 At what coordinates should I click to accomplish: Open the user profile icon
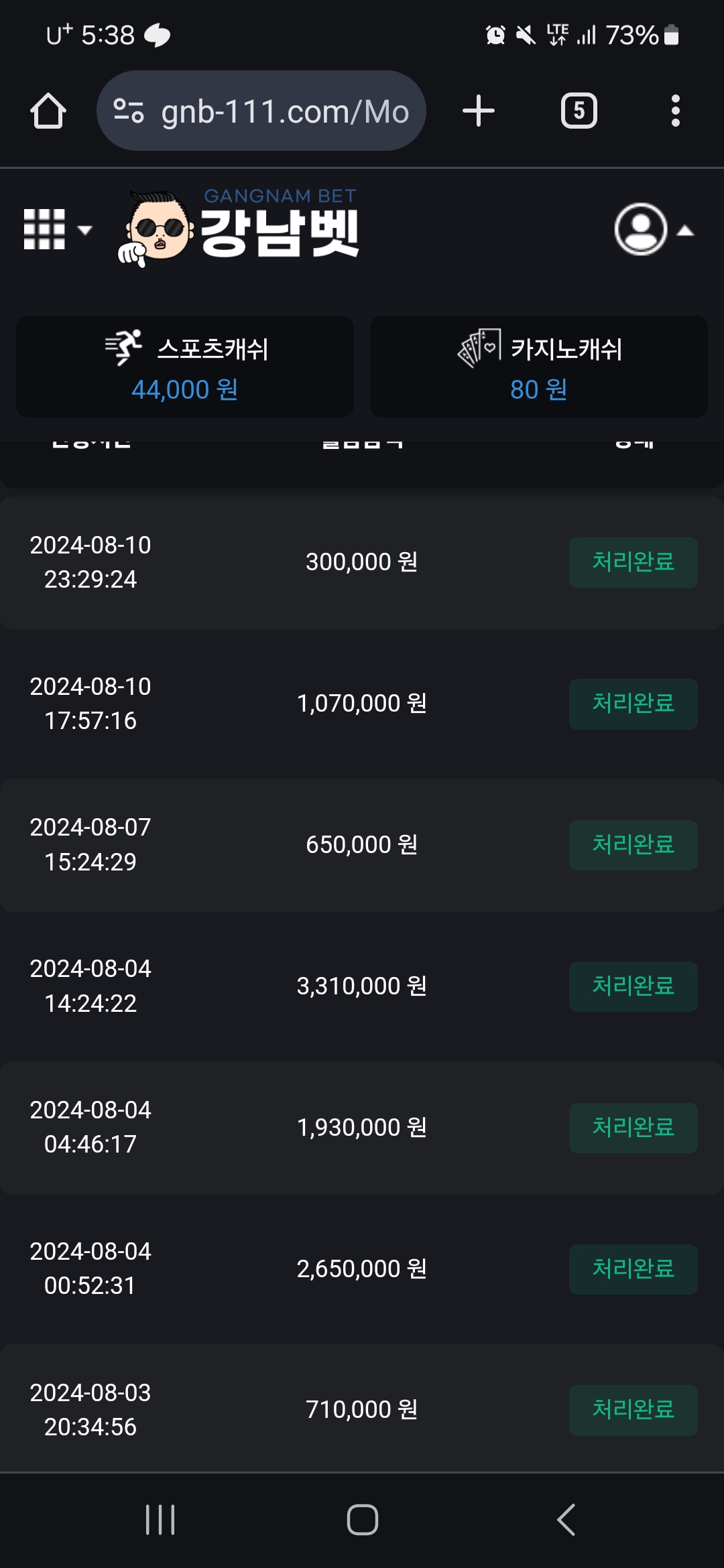(x=641, y=230)
